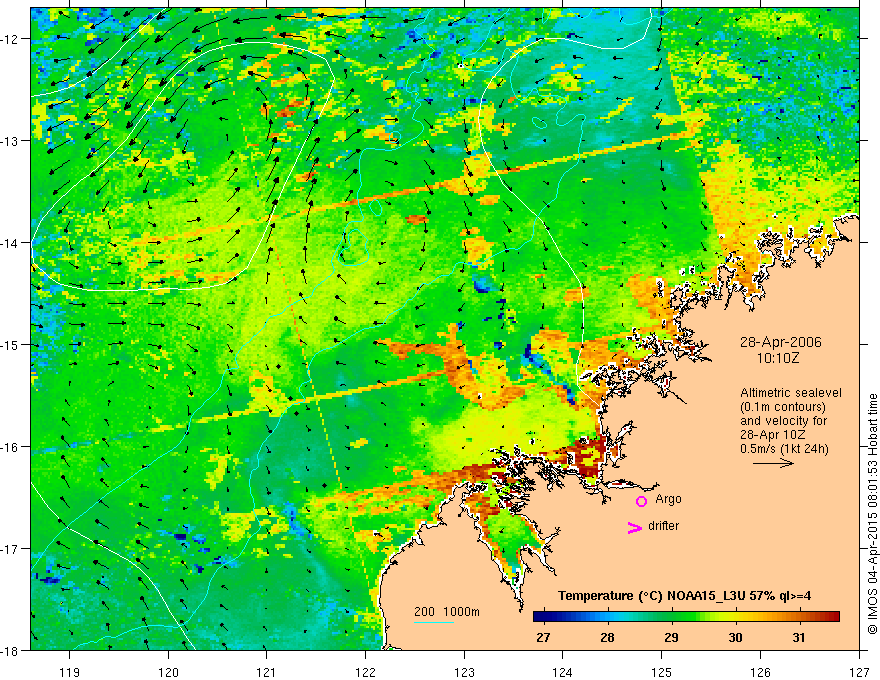This screenshot has width=880, height=680.
Task: Click the dark red end of color bar
Action: click(835, 617)
